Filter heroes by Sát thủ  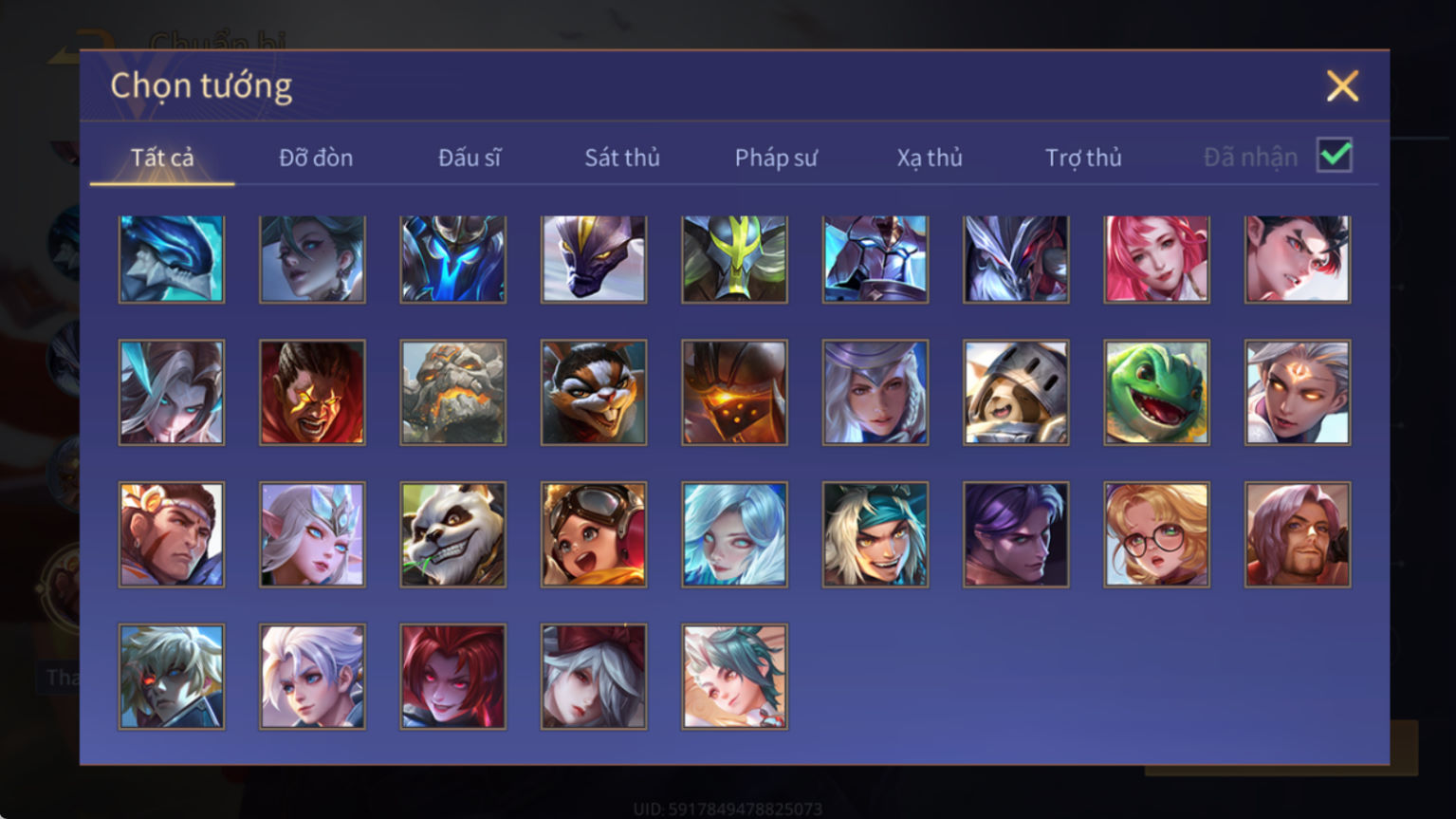(622, 158)
